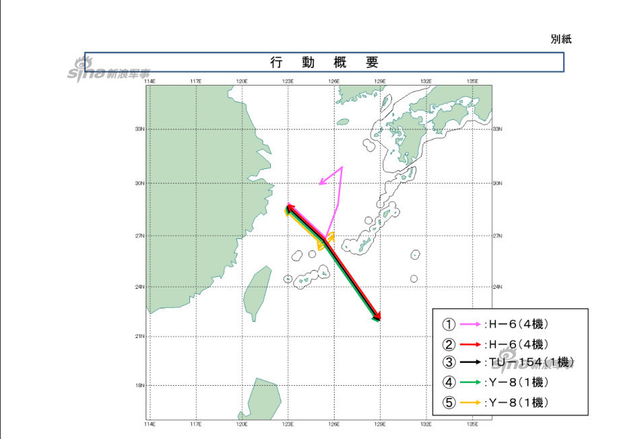The image size is (640, 439).
Task: Click H-6(4機) text beside the red arrow
Action: [x=518, y=344]
